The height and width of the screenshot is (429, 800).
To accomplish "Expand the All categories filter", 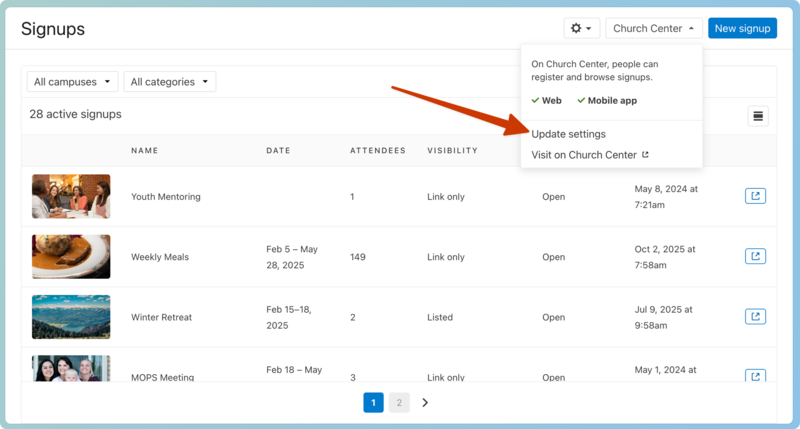I will 170,82.
